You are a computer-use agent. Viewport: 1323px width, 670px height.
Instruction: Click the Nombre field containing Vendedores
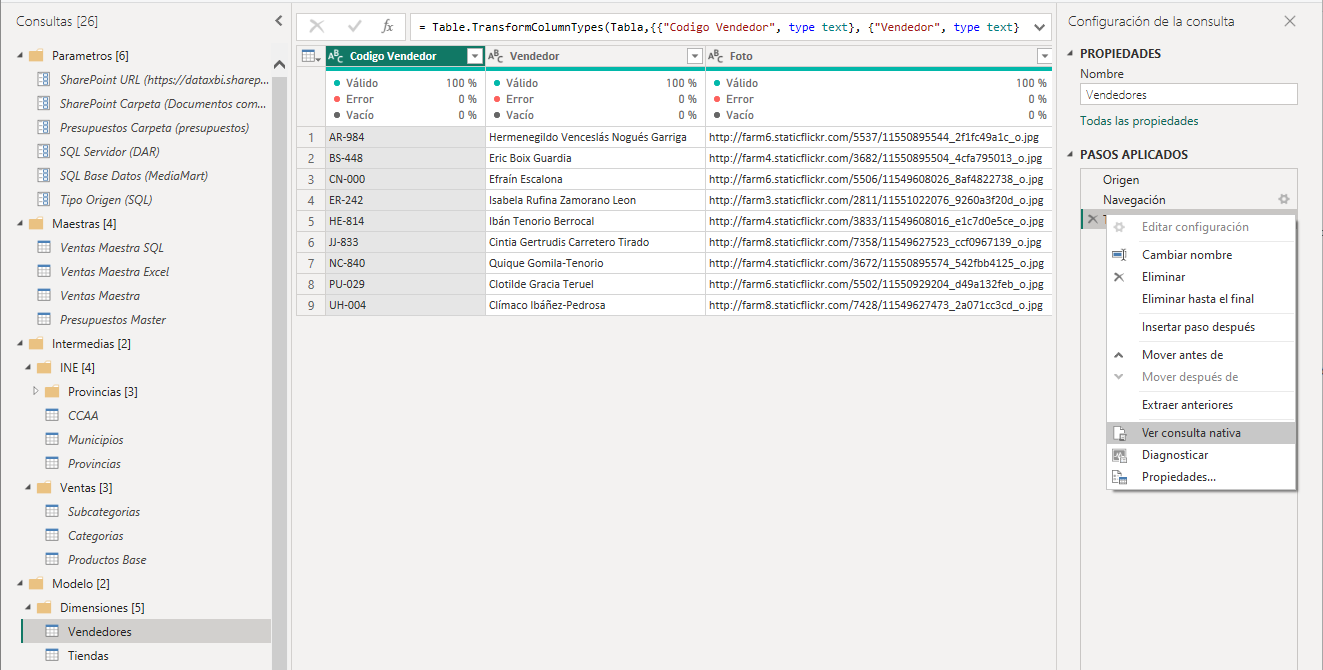point(1188,95)
